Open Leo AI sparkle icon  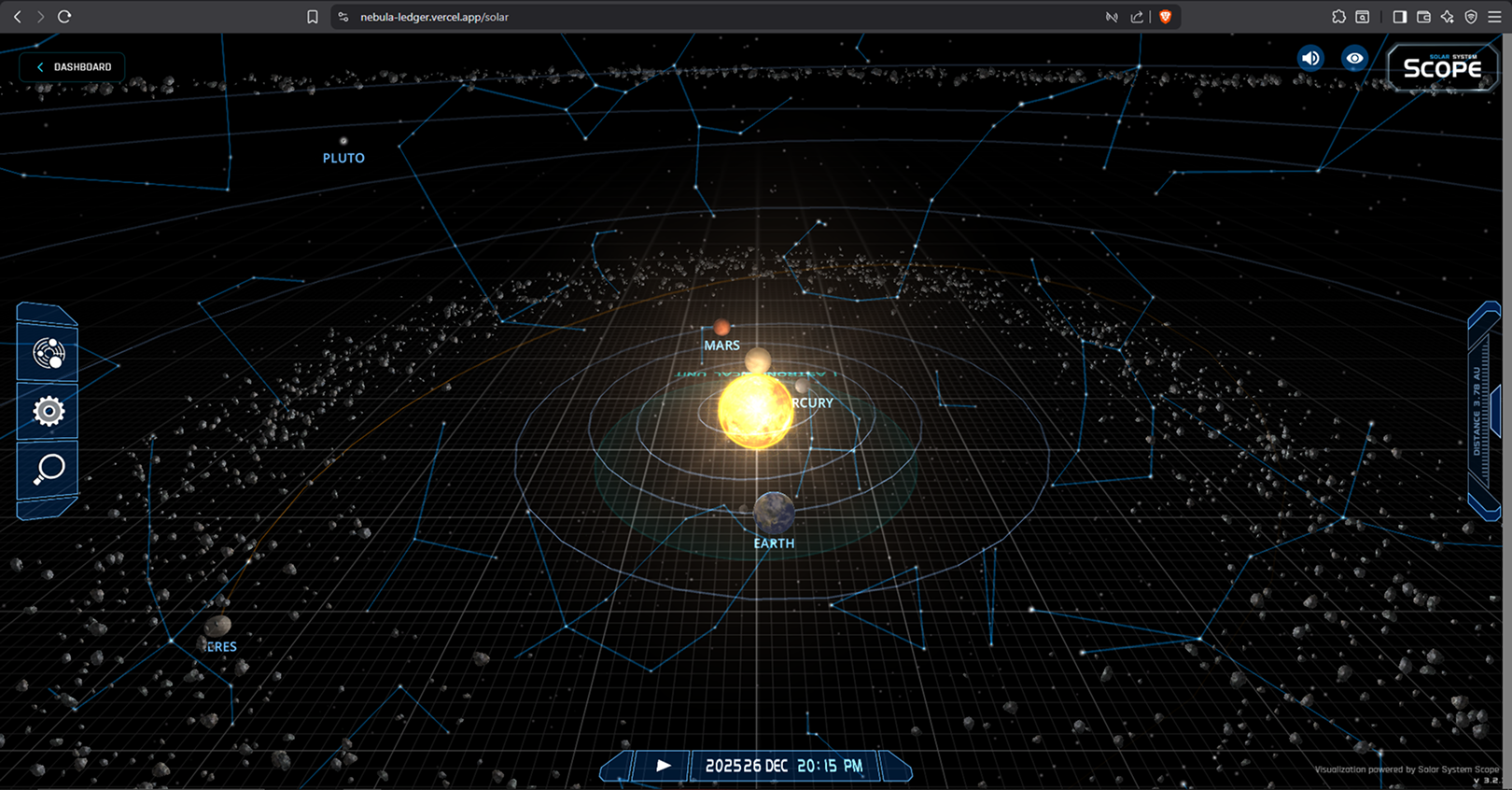tap(1448, 17)
